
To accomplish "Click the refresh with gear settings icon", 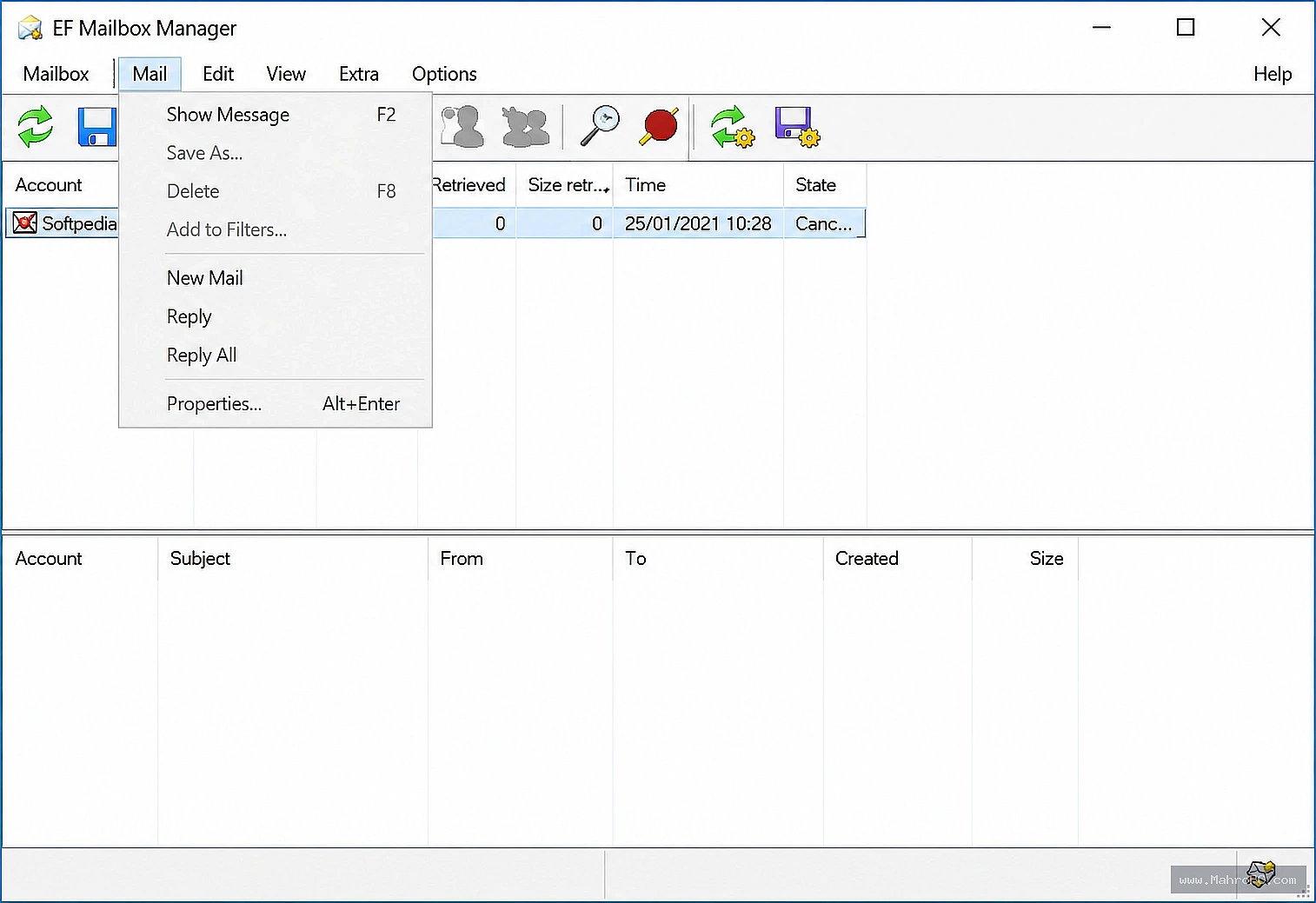I will point(732,127).
